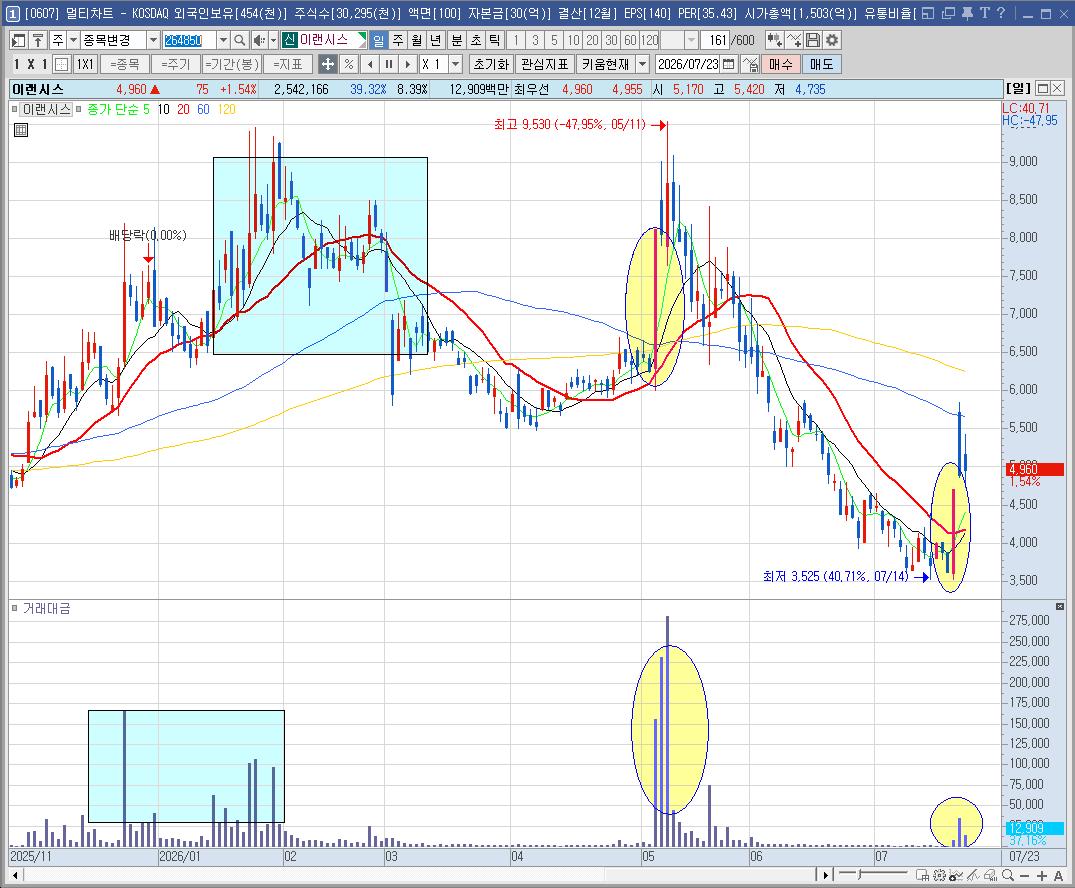Toggle =주기 sync option
Screen dimensions: 1075x888
(176, 64)
